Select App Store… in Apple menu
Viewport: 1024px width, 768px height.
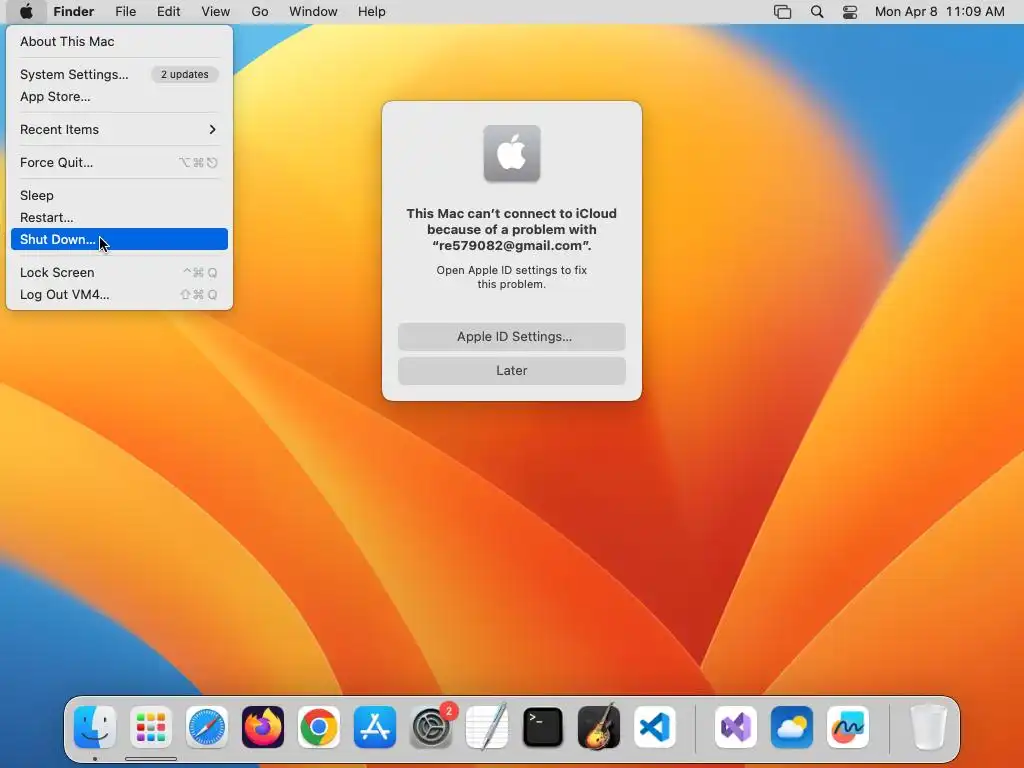click(119, 97)
